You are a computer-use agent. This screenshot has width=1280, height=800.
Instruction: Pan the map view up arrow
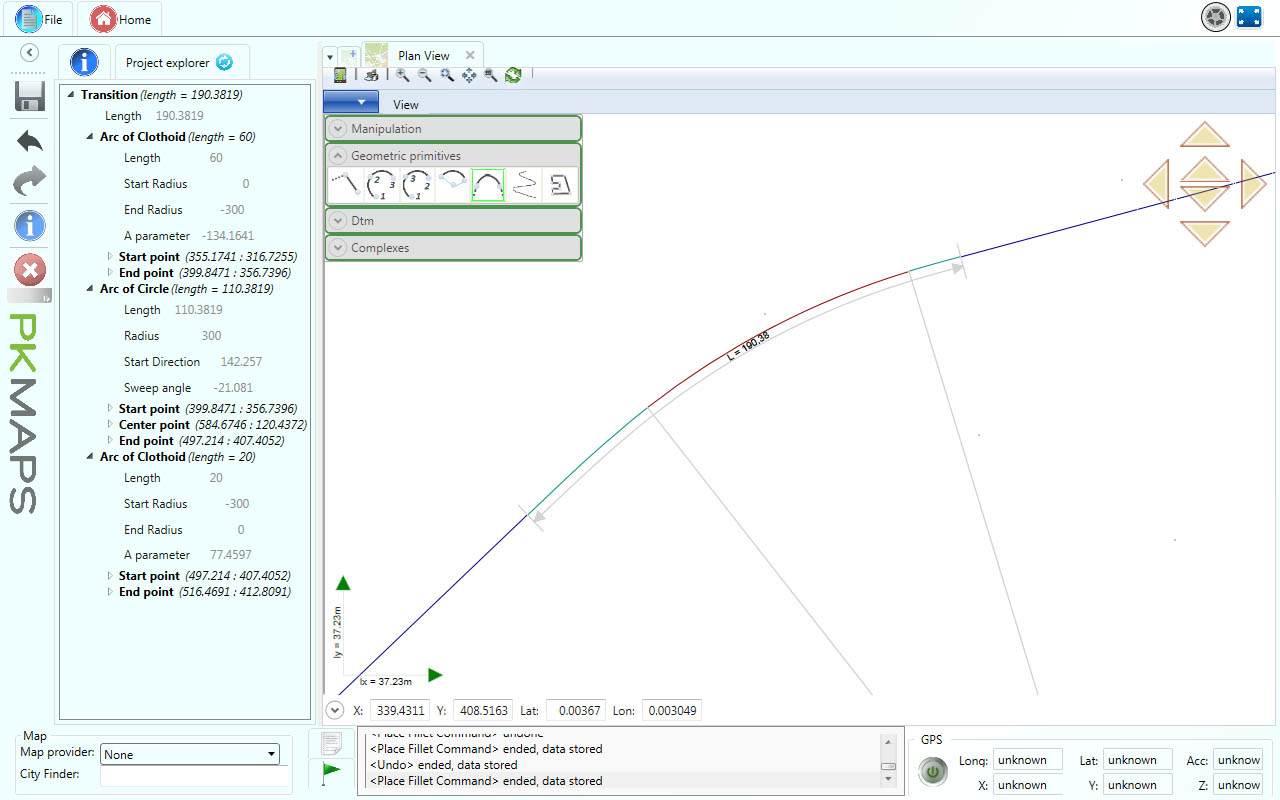tap(1205, 135)
